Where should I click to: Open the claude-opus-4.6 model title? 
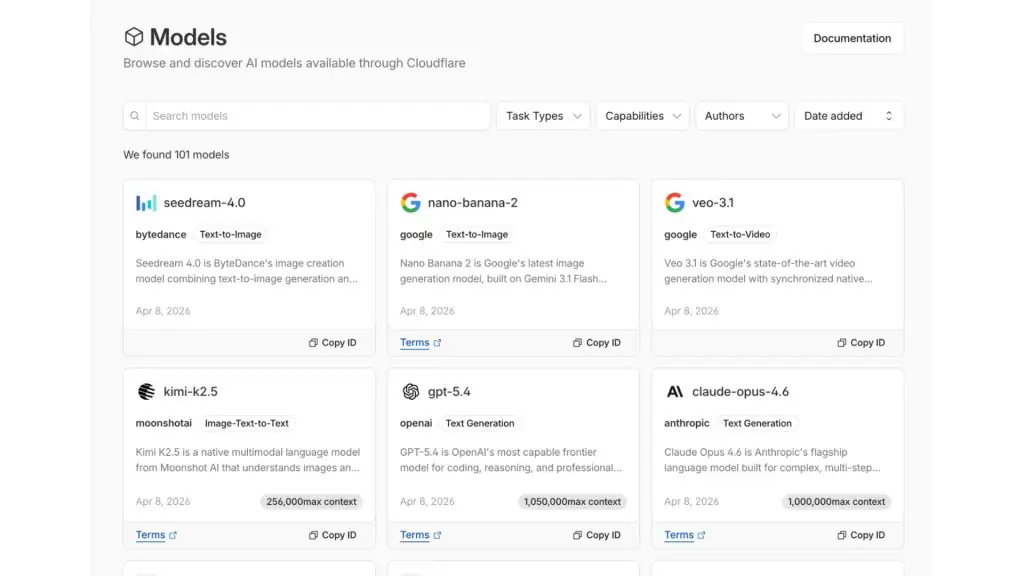click(741, 391)
